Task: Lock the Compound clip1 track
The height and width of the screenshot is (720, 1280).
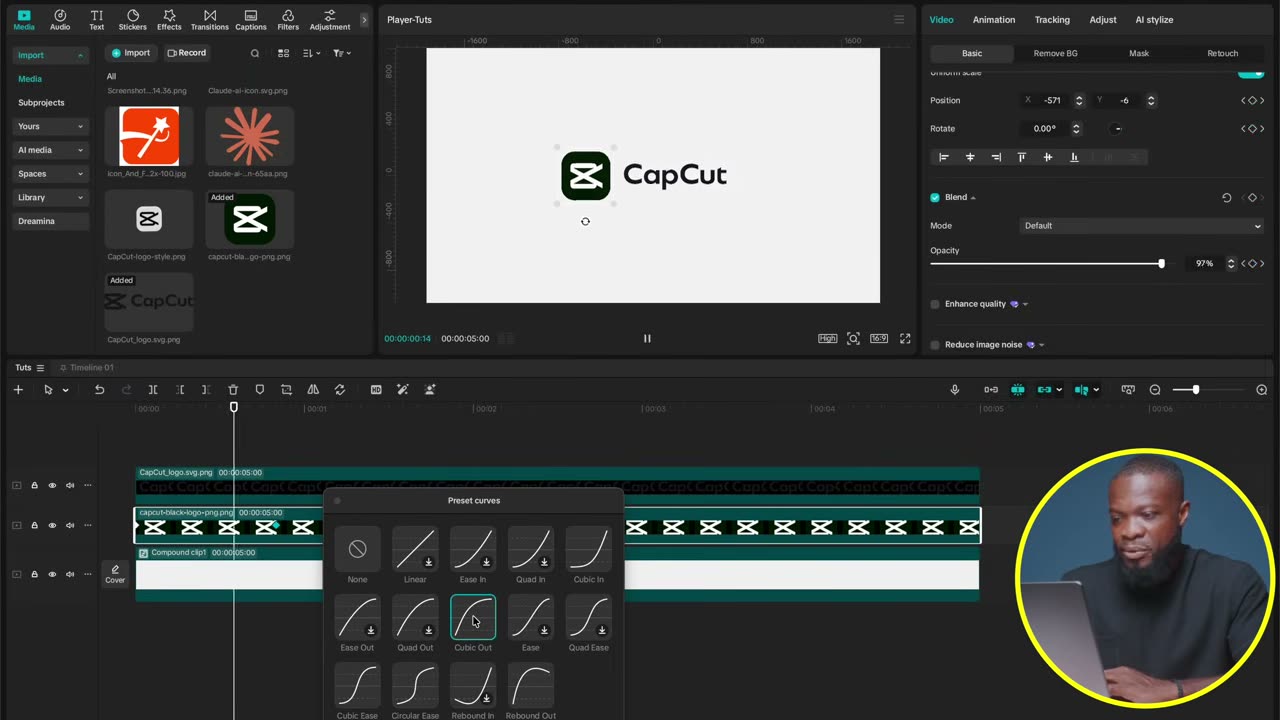Action: pos(34,575)
